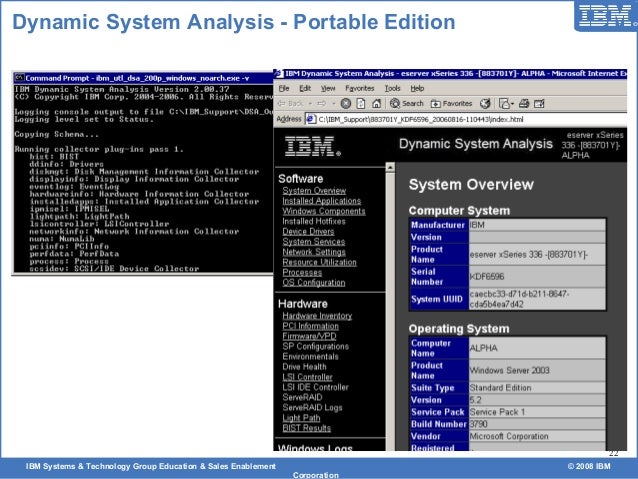The width and height of the screenshot is (638, 479).
Task: Click the Standard Edition value cell
Action: click(537, 388)
